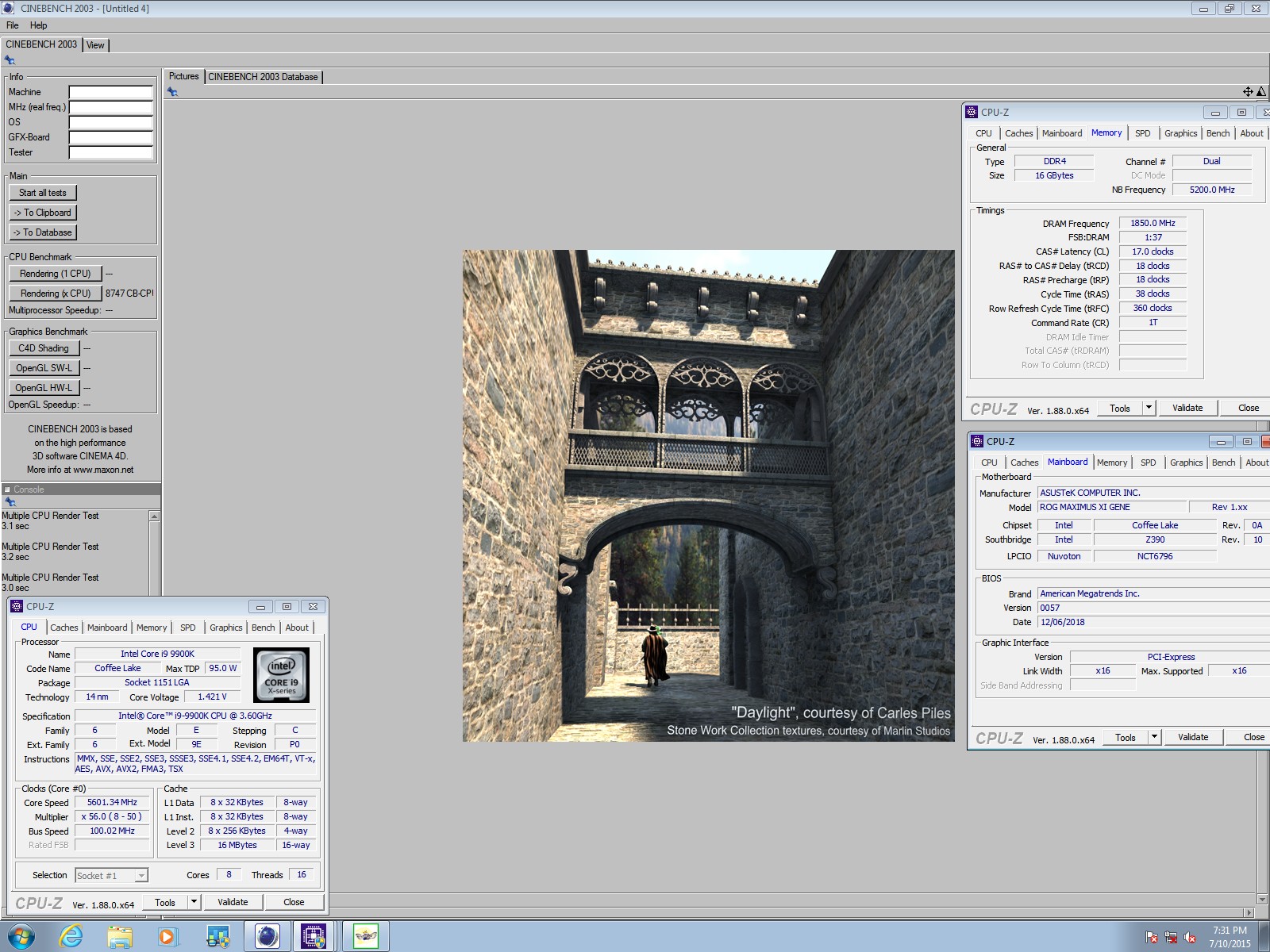Open the taskbar icon with the winged emblem

[x=366, y=937]
